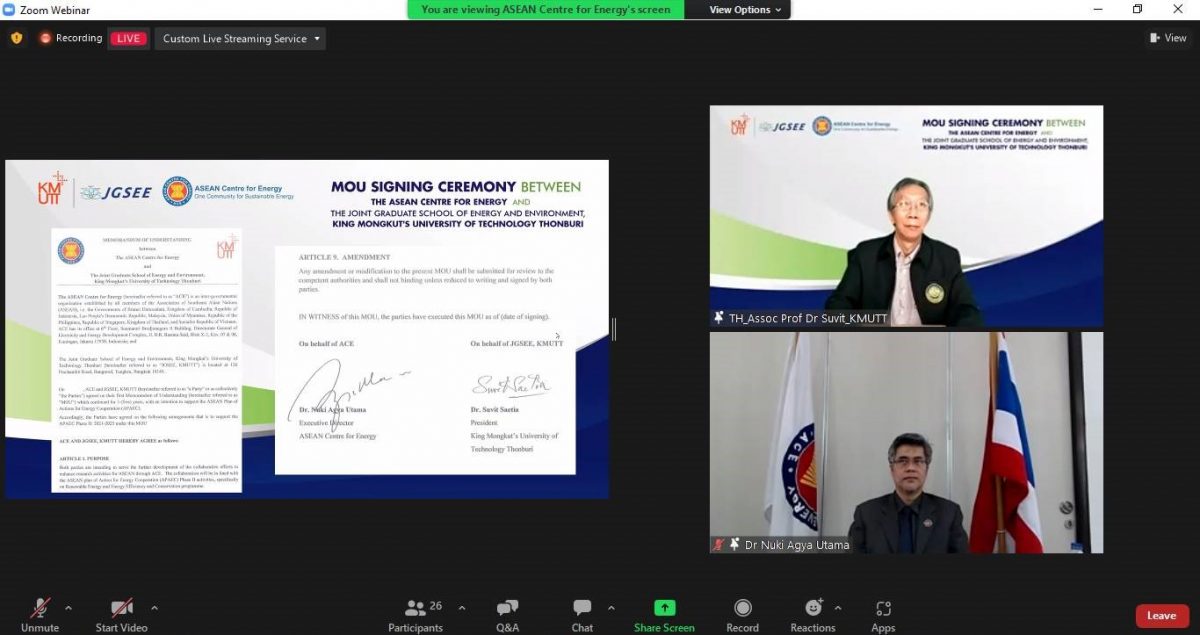Click the red Leave button

tap(1161, 615)
